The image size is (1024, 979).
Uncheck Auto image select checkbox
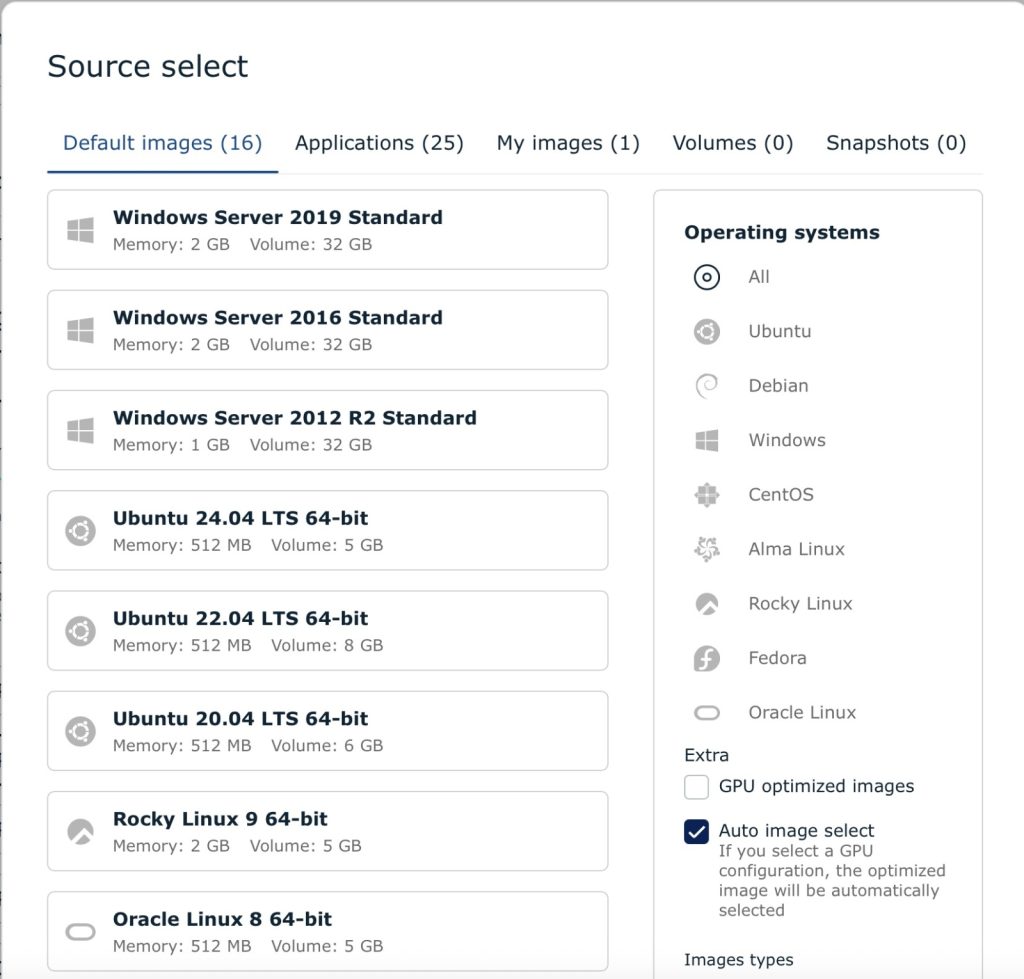(696, 831)
